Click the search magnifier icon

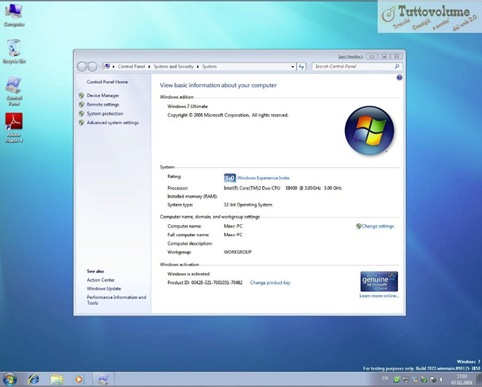click(x=397, y=66)
